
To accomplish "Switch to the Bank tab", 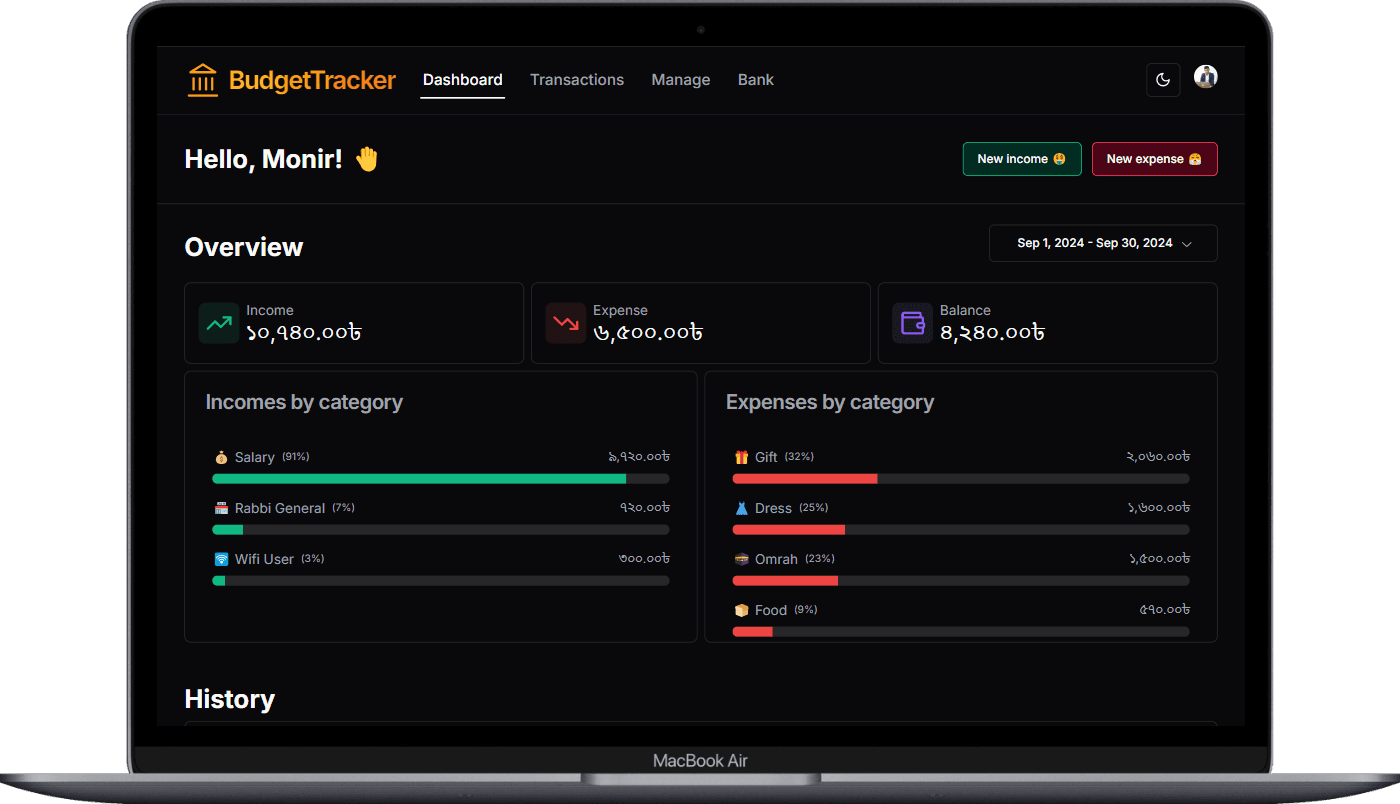I will click(x=756, y=80).
